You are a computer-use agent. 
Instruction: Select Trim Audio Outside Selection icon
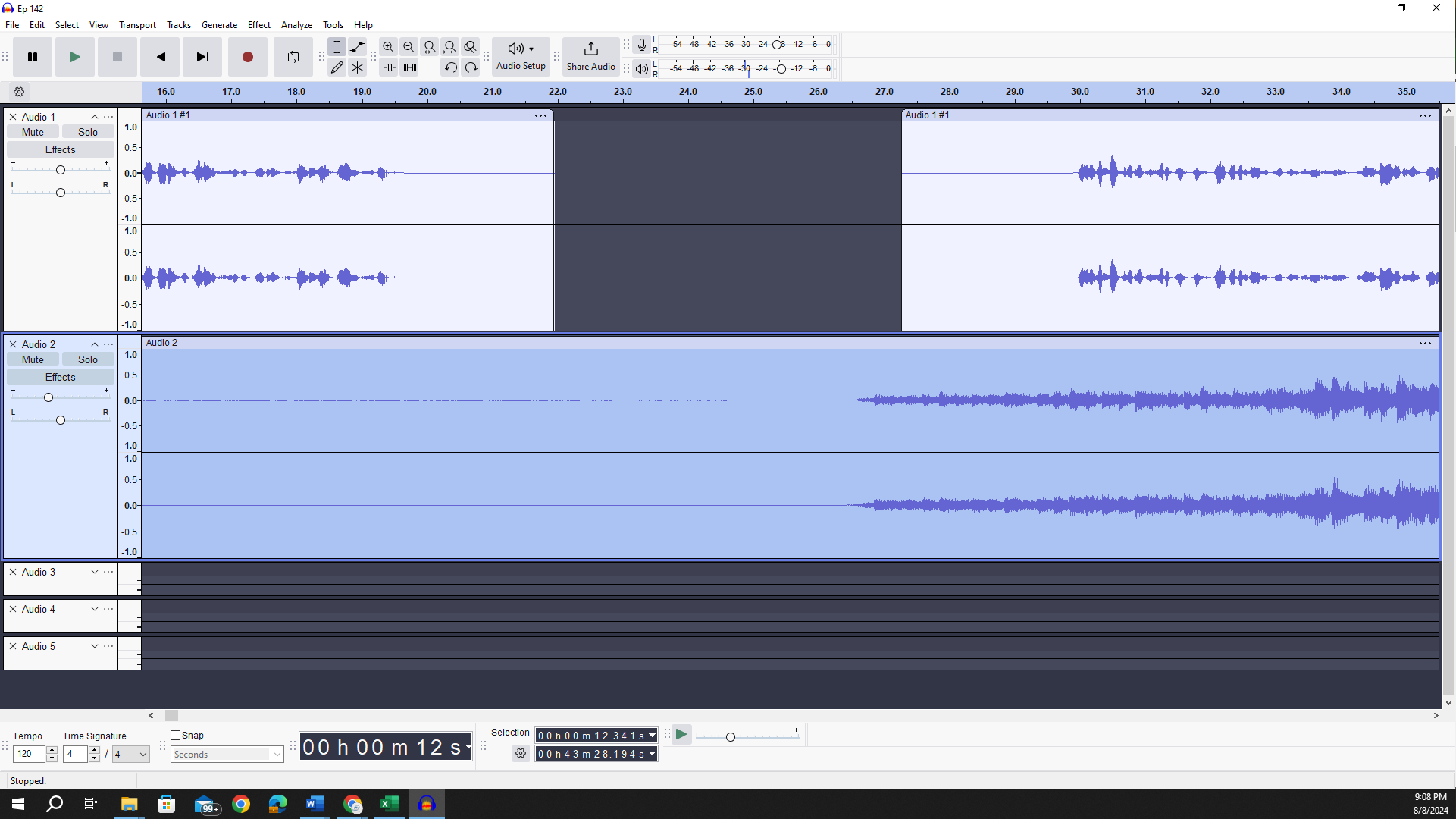(389, 67)
